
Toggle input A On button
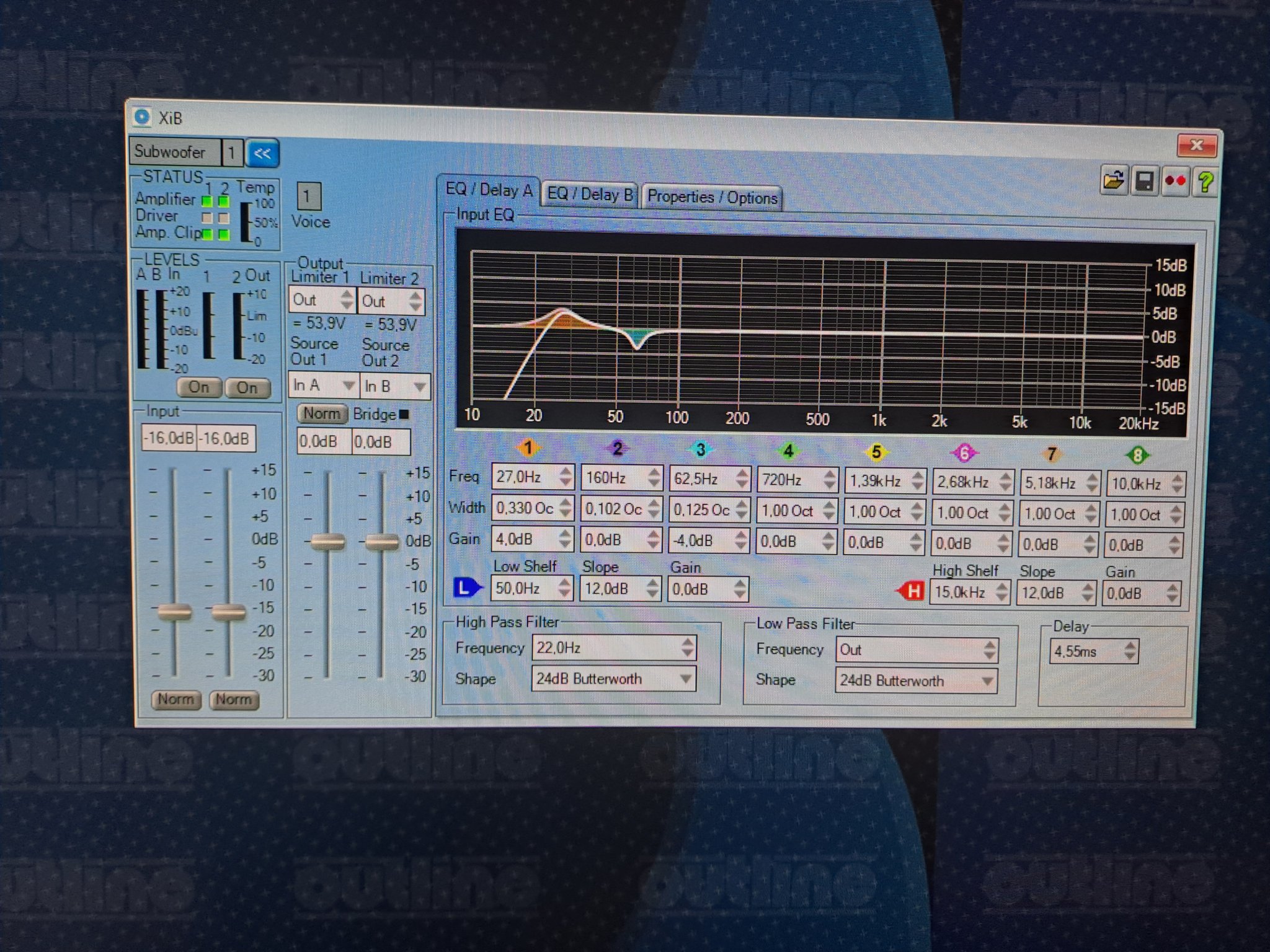click(199, 387)
